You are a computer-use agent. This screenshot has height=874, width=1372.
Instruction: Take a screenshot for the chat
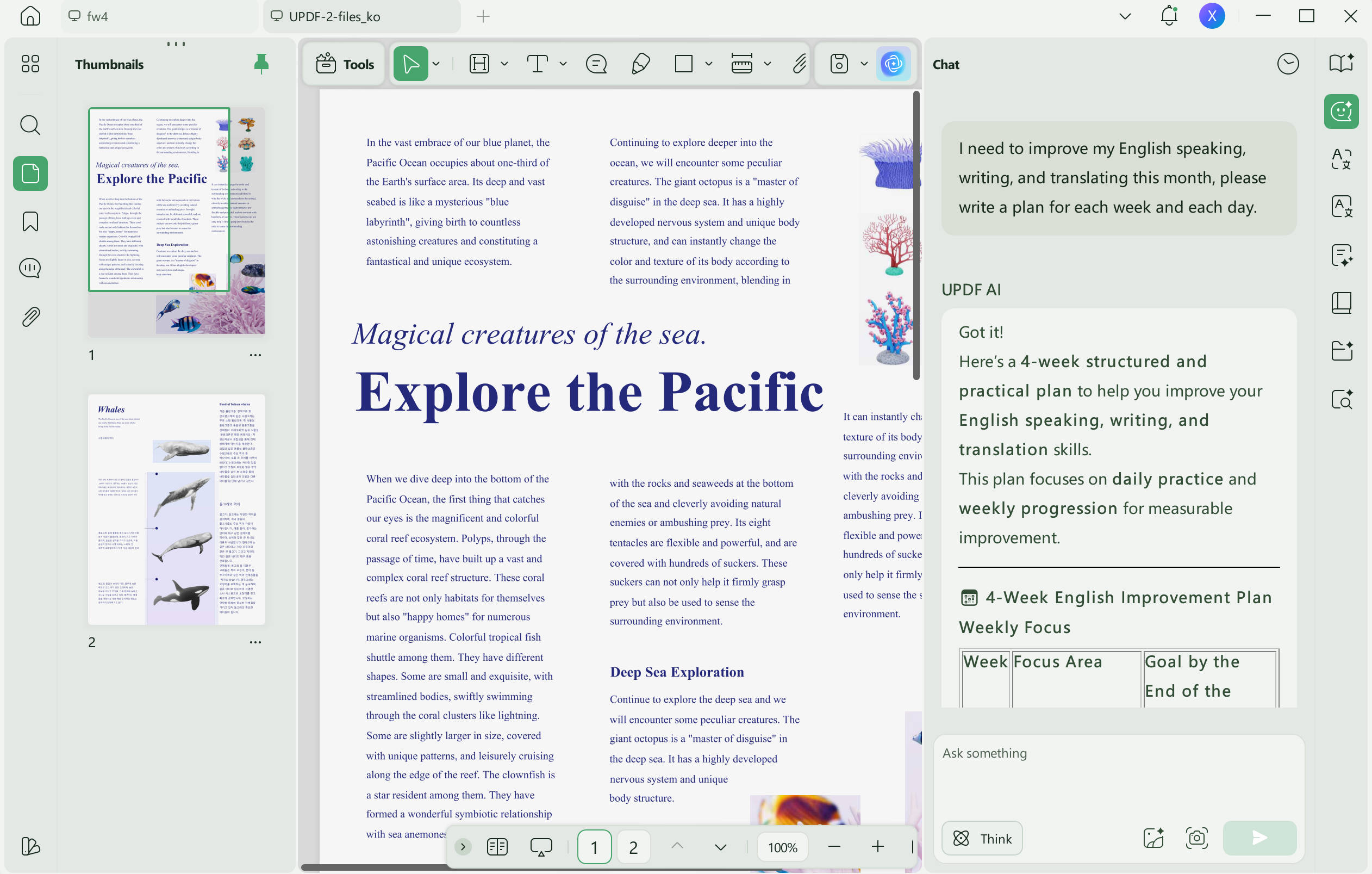tap(1196, 838)
